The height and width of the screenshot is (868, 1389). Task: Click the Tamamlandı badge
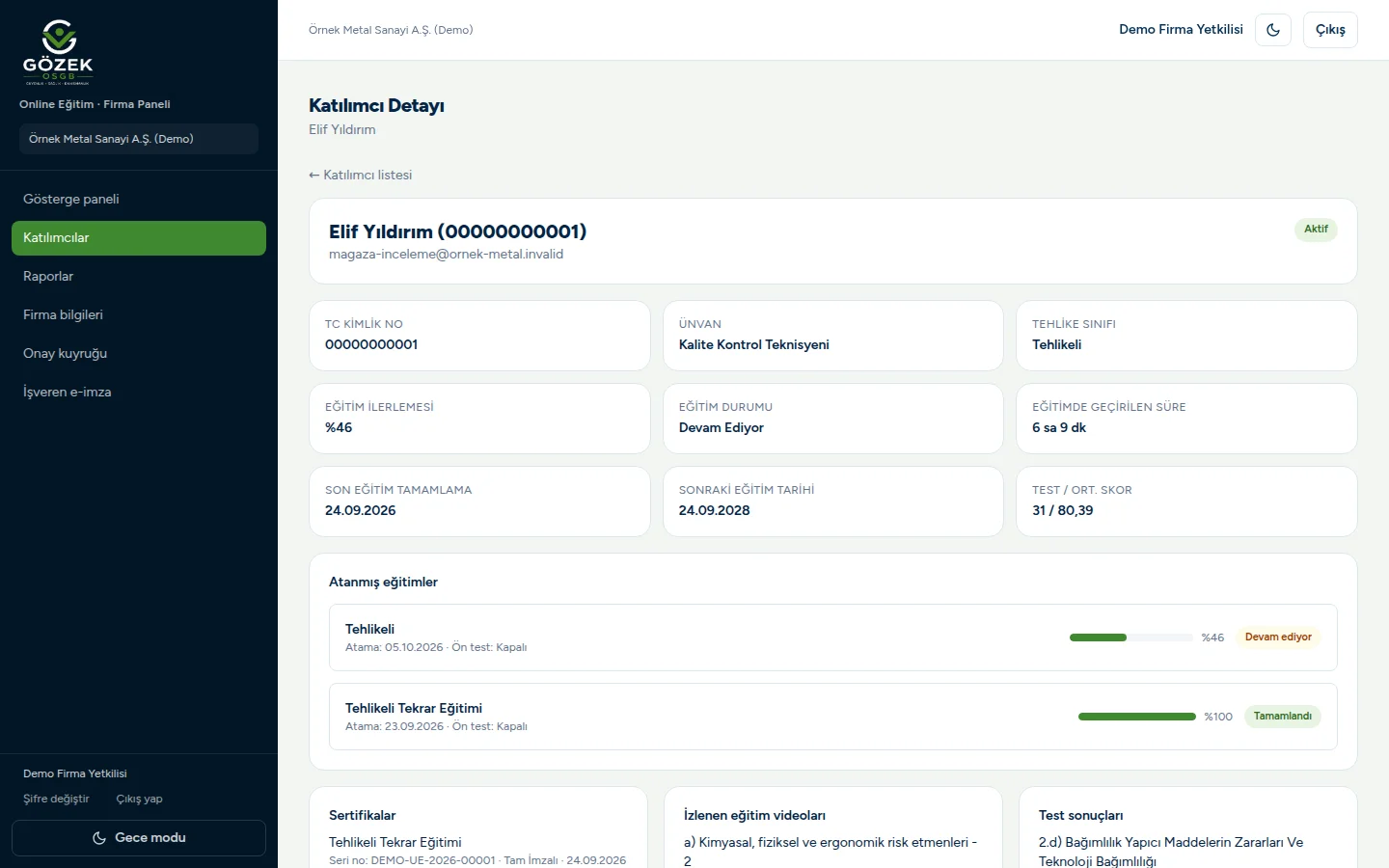1283,717
